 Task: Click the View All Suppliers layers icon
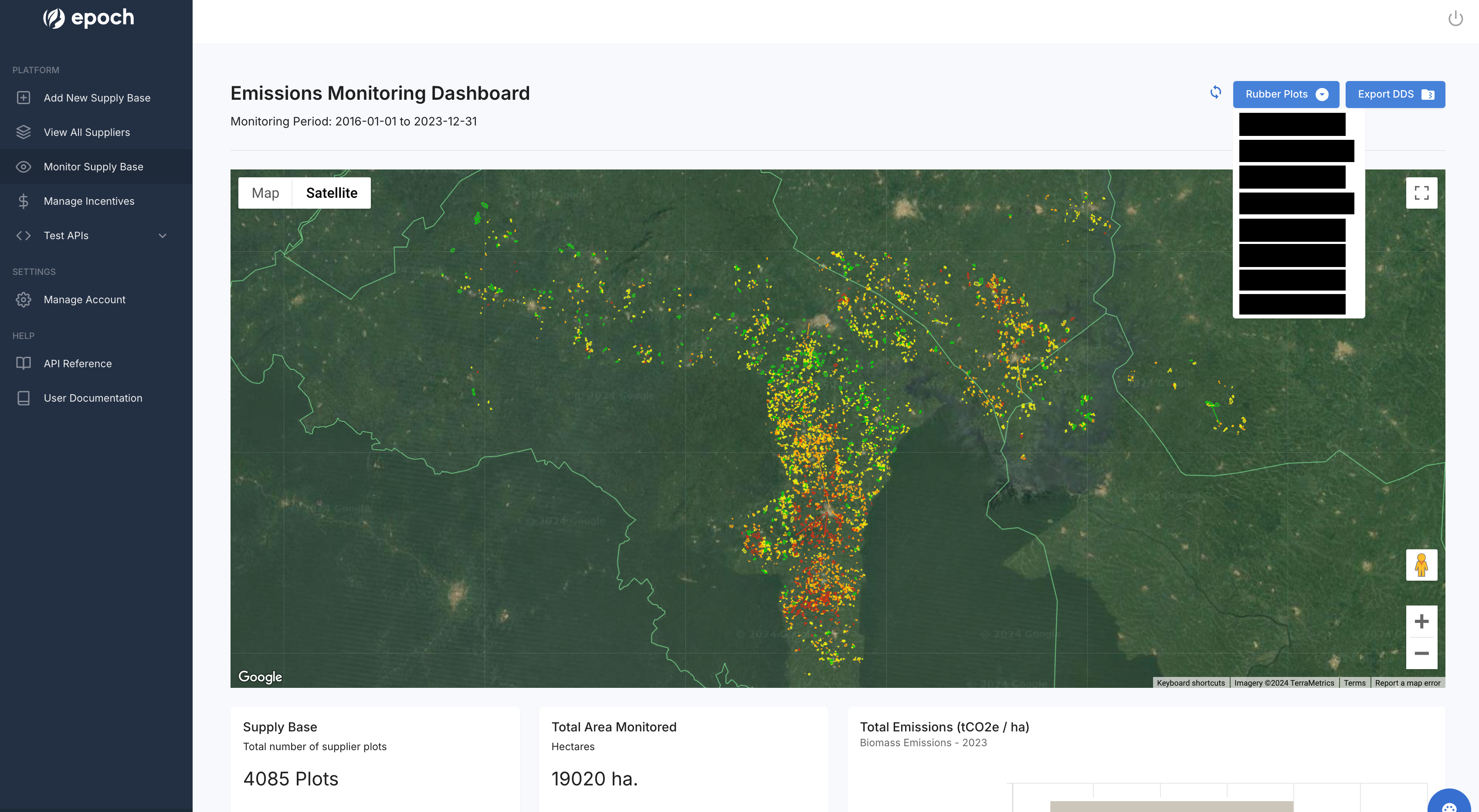[24, 132]
